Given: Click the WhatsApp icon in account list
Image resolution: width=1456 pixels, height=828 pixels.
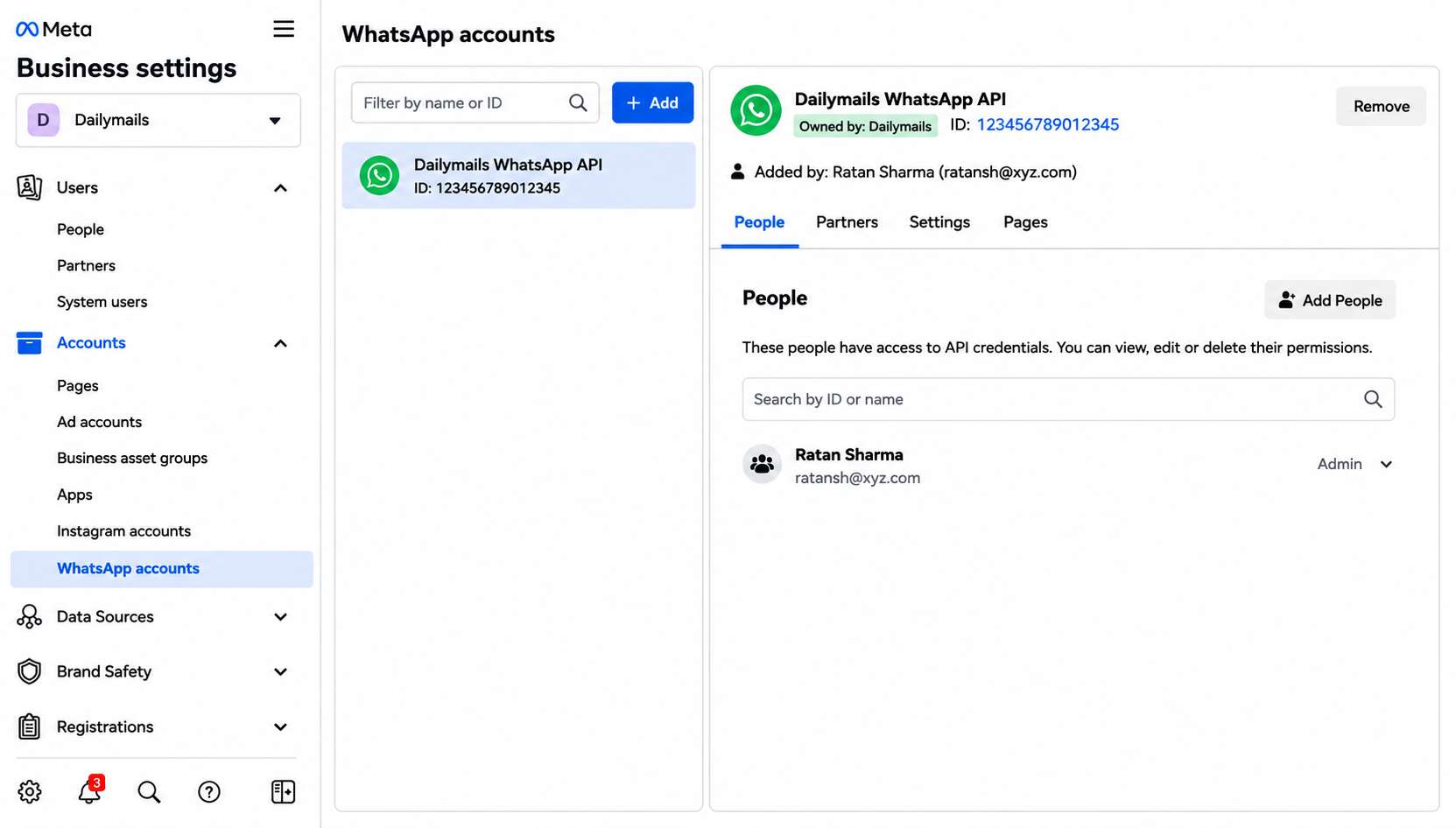Looking at the screenshot, I should (380, 175).
